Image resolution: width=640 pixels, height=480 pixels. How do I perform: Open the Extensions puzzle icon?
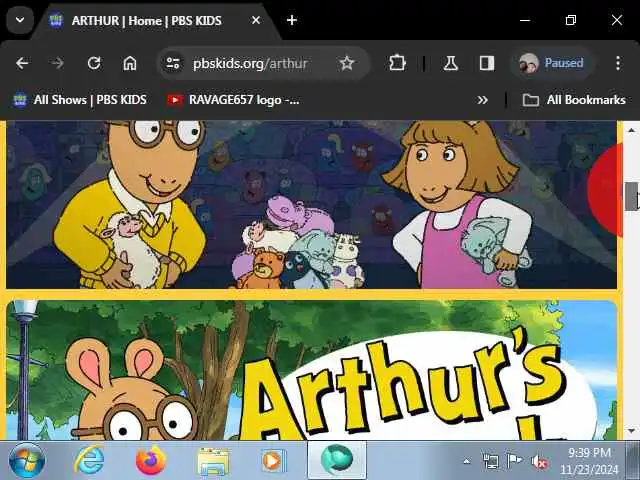coord(397,63)
